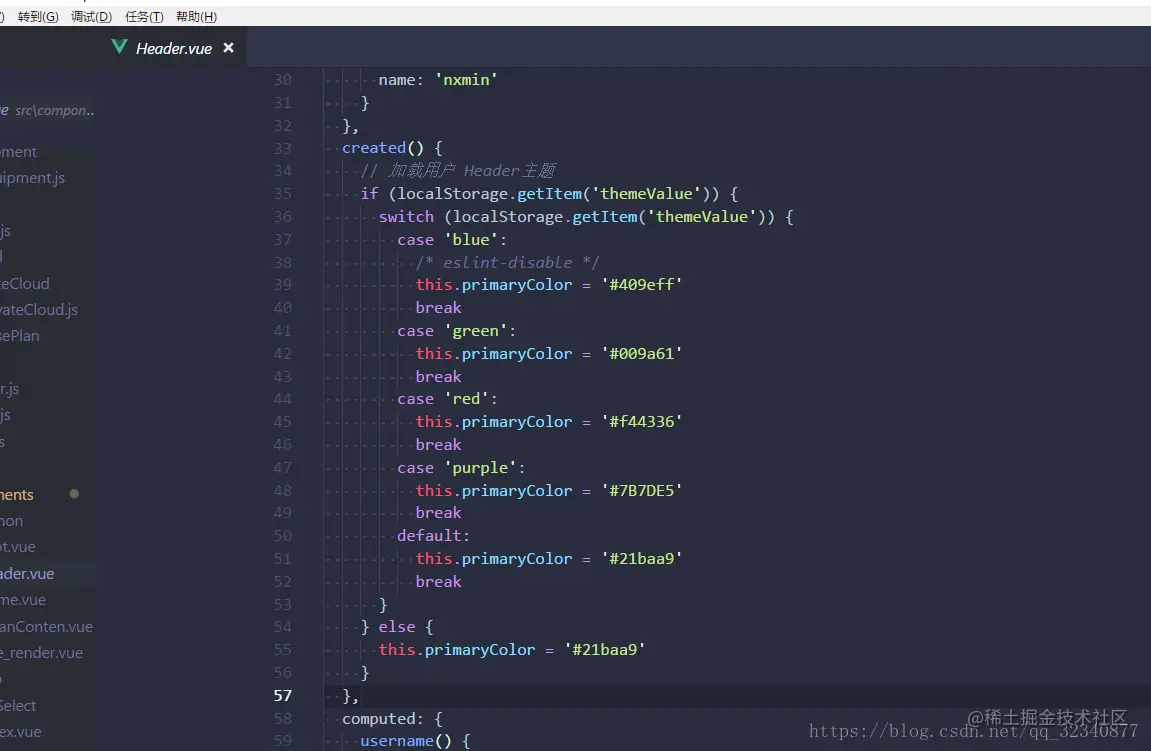Click line number 57 in the gutter
The image size is (1151, 751).
pyautogui.click(x=283, y=695)
